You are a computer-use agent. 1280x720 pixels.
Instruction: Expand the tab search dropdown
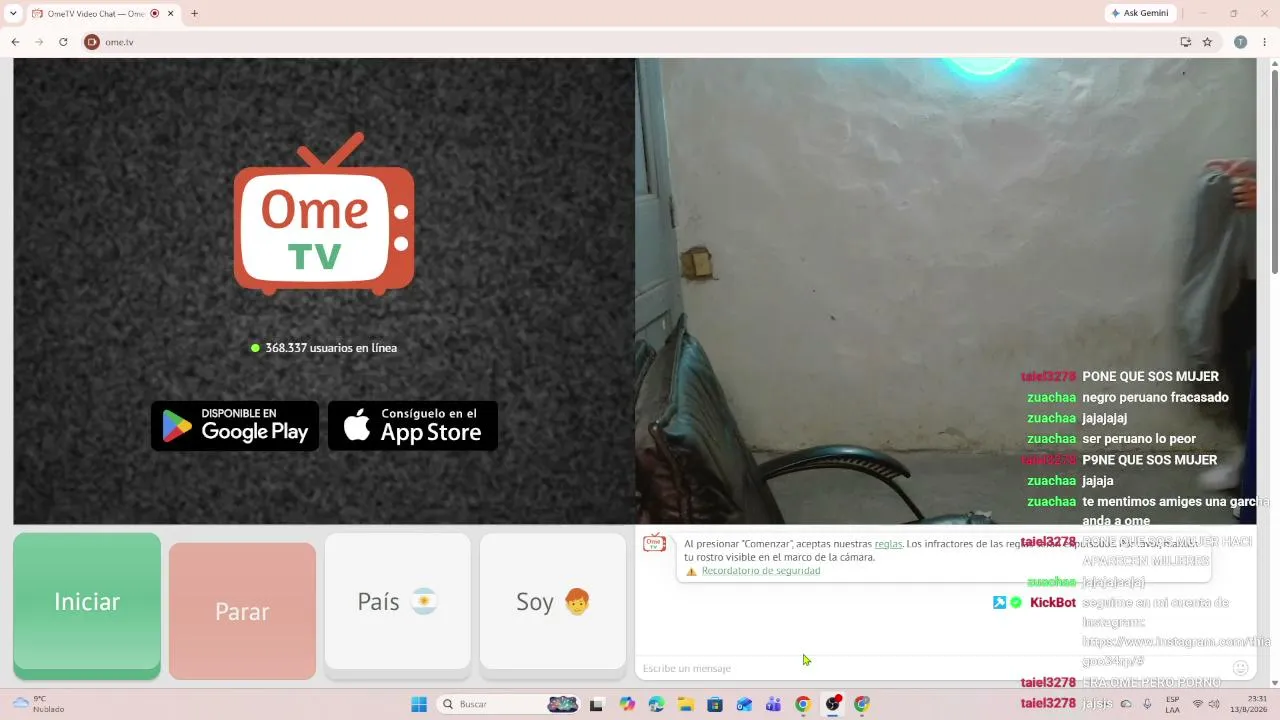13,14
